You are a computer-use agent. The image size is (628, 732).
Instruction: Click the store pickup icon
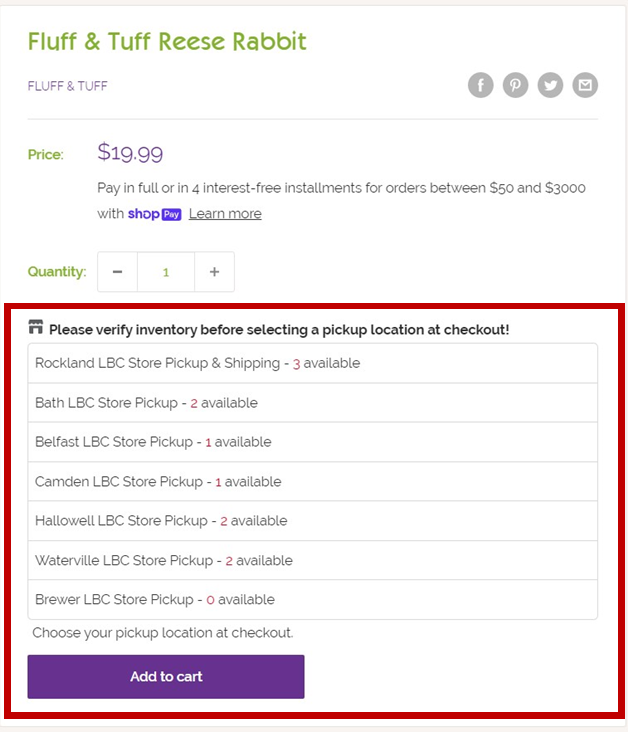35,327
